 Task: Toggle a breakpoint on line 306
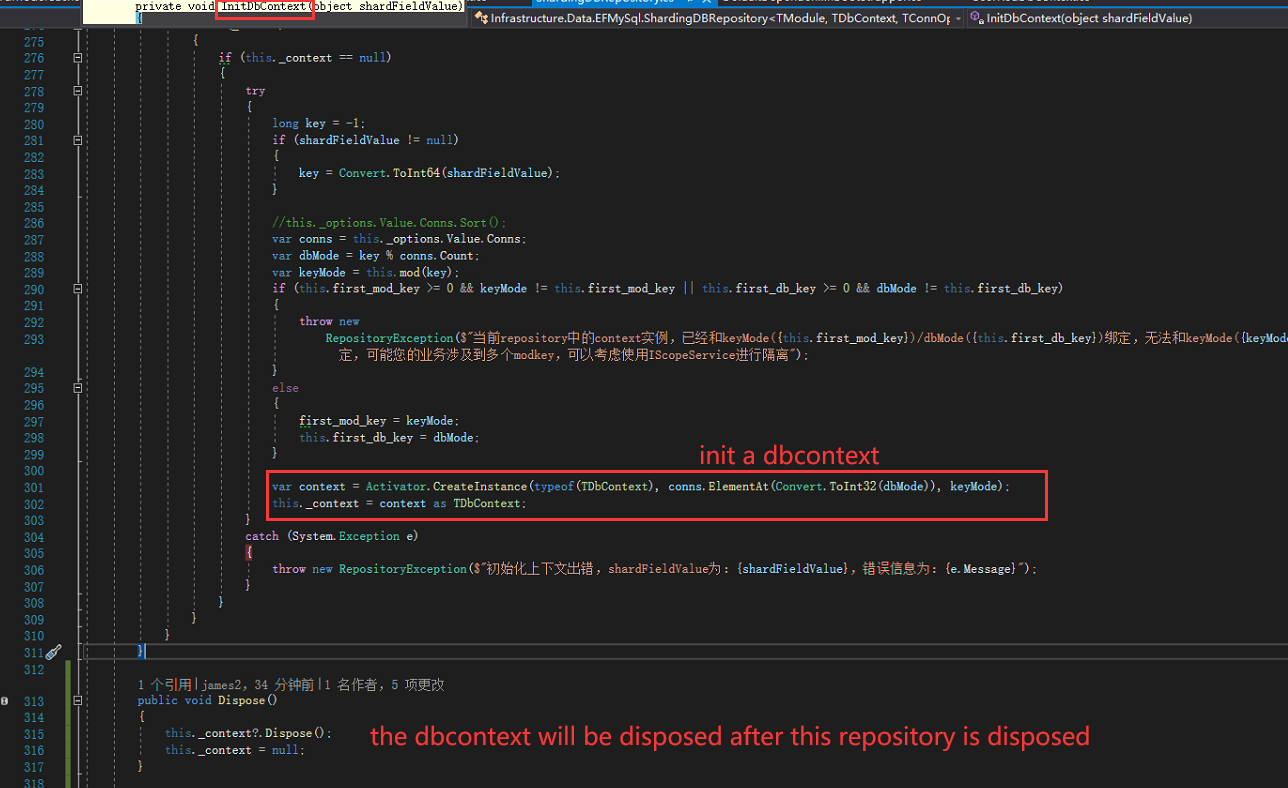coord(10,568)
